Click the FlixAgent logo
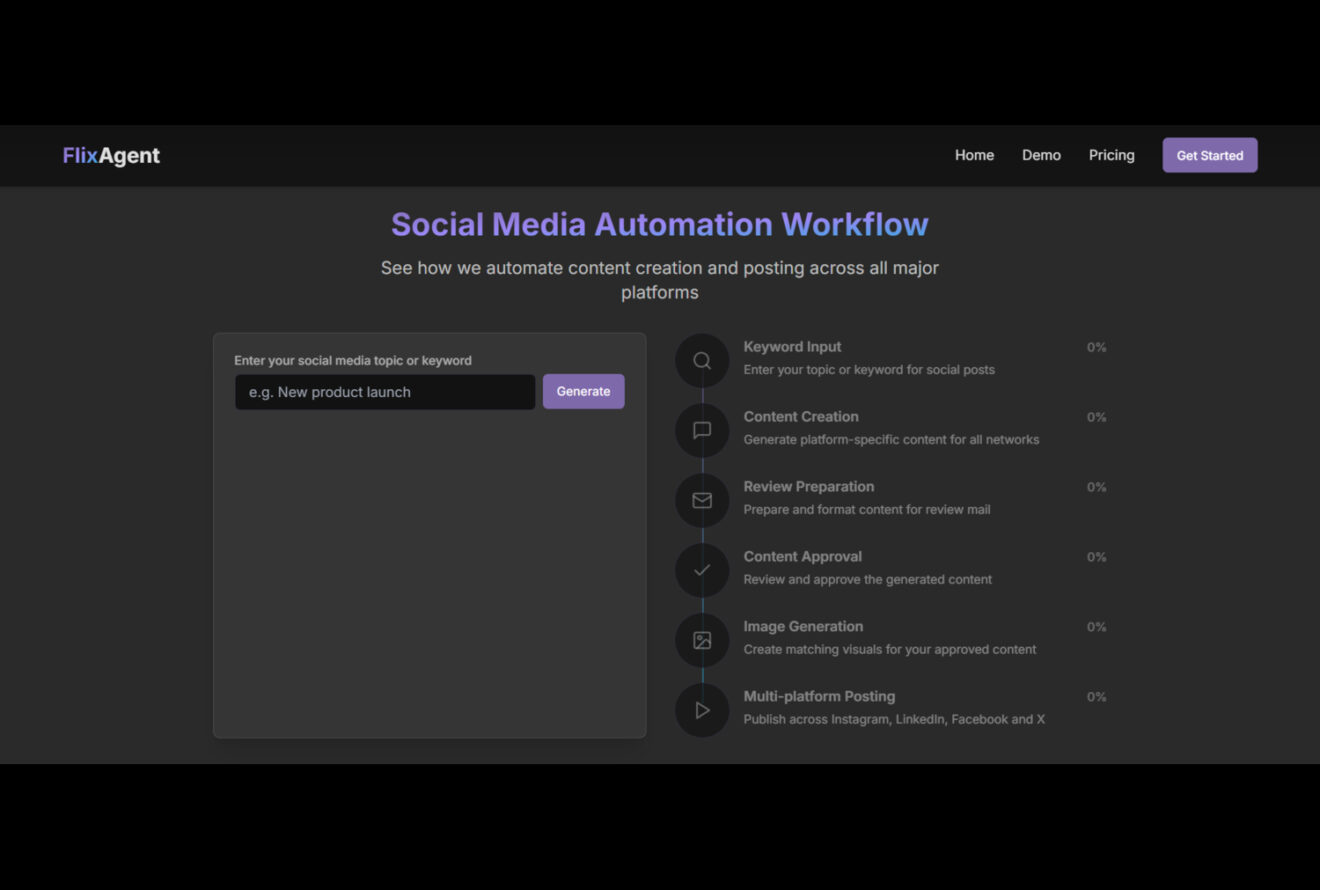1320x890 pixels. (111, 155)
